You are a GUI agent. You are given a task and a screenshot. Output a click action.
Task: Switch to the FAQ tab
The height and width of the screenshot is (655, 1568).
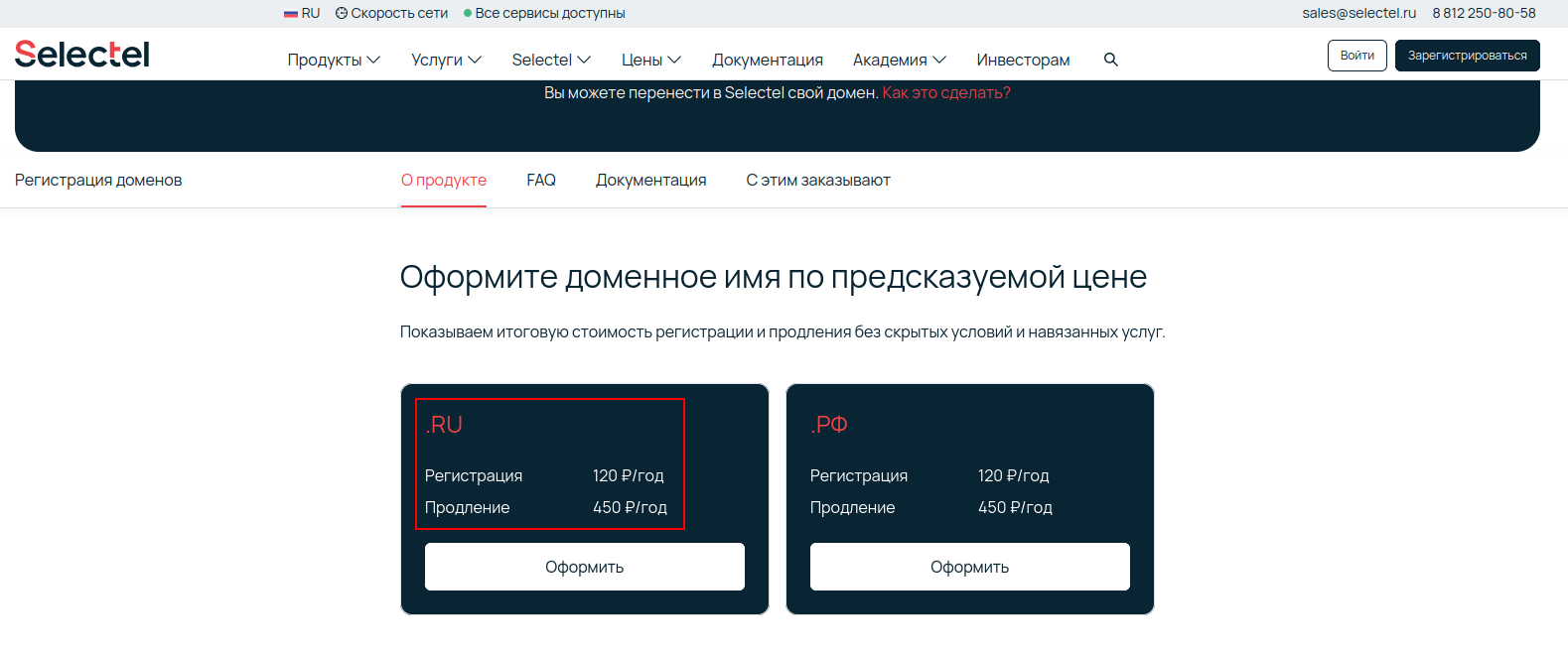541,180
